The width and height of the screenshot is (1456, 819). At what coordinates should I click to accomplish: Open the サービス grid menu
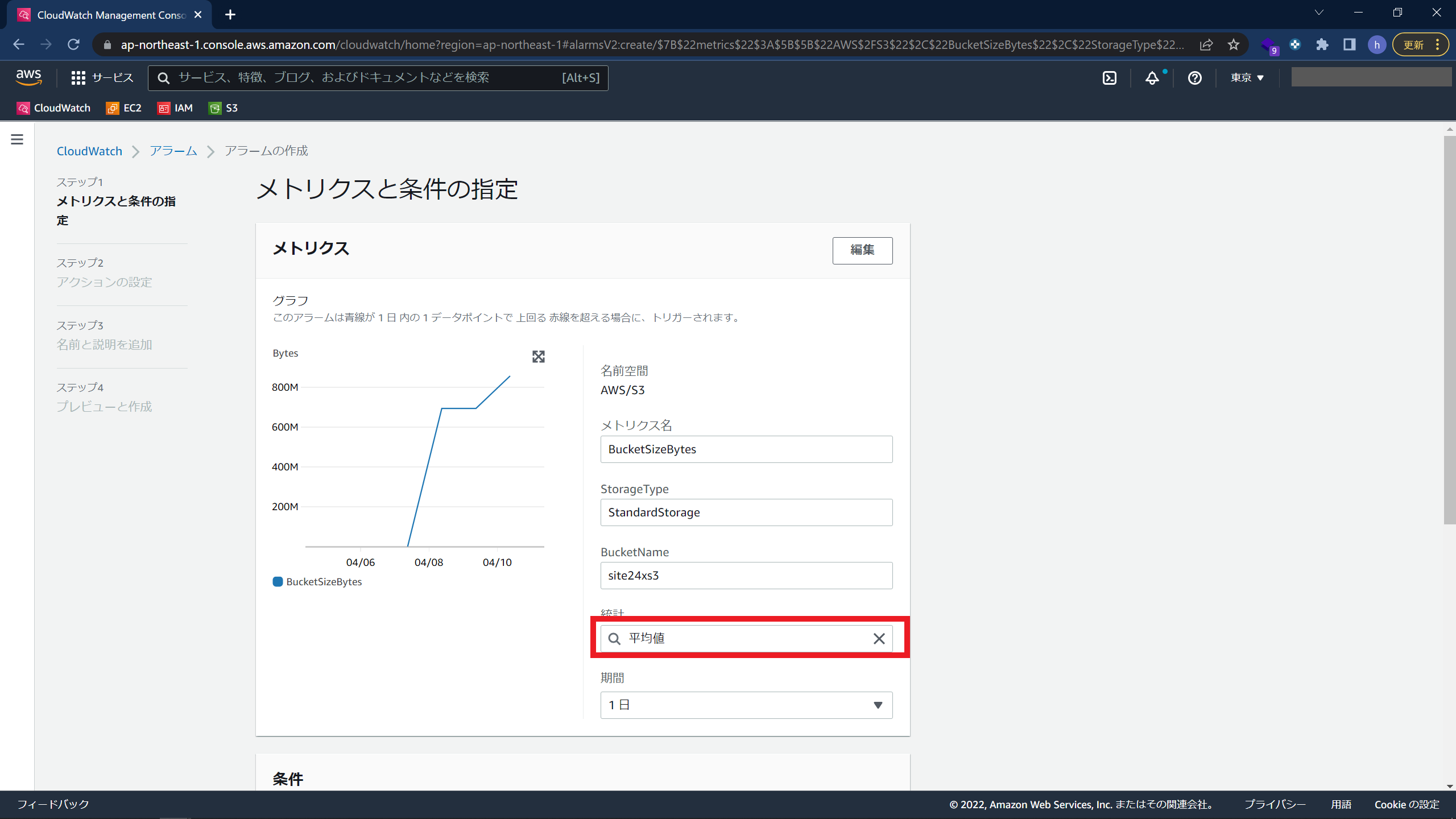102,78
